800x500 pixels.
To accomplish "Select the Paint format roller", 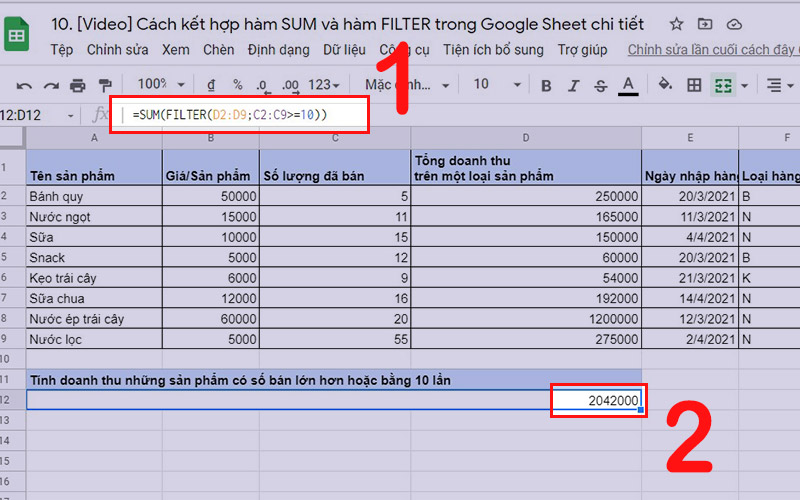I will coord(105,85).
